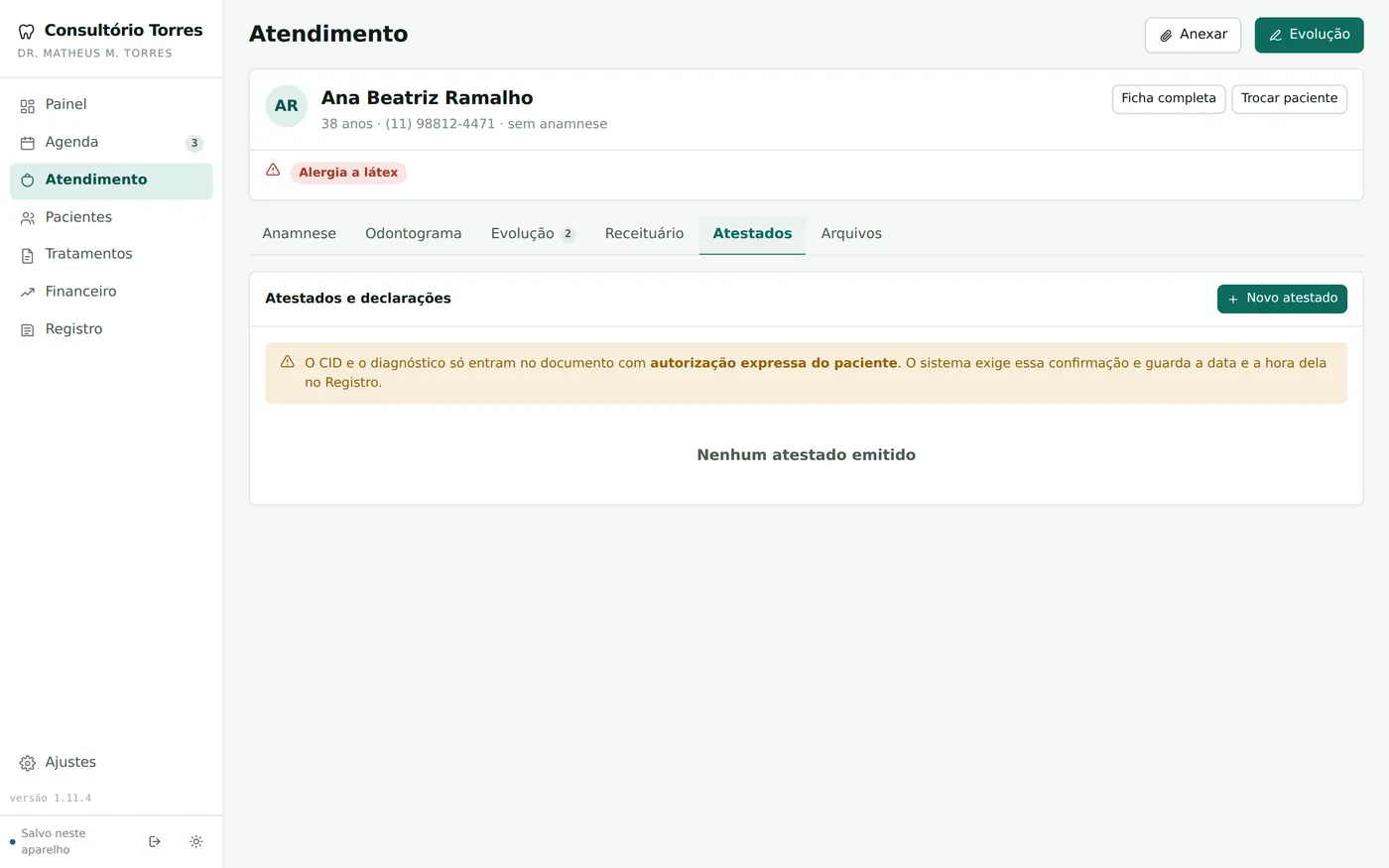
Task: Click the tooth logo icon
Action: click(x=27, y=32)
